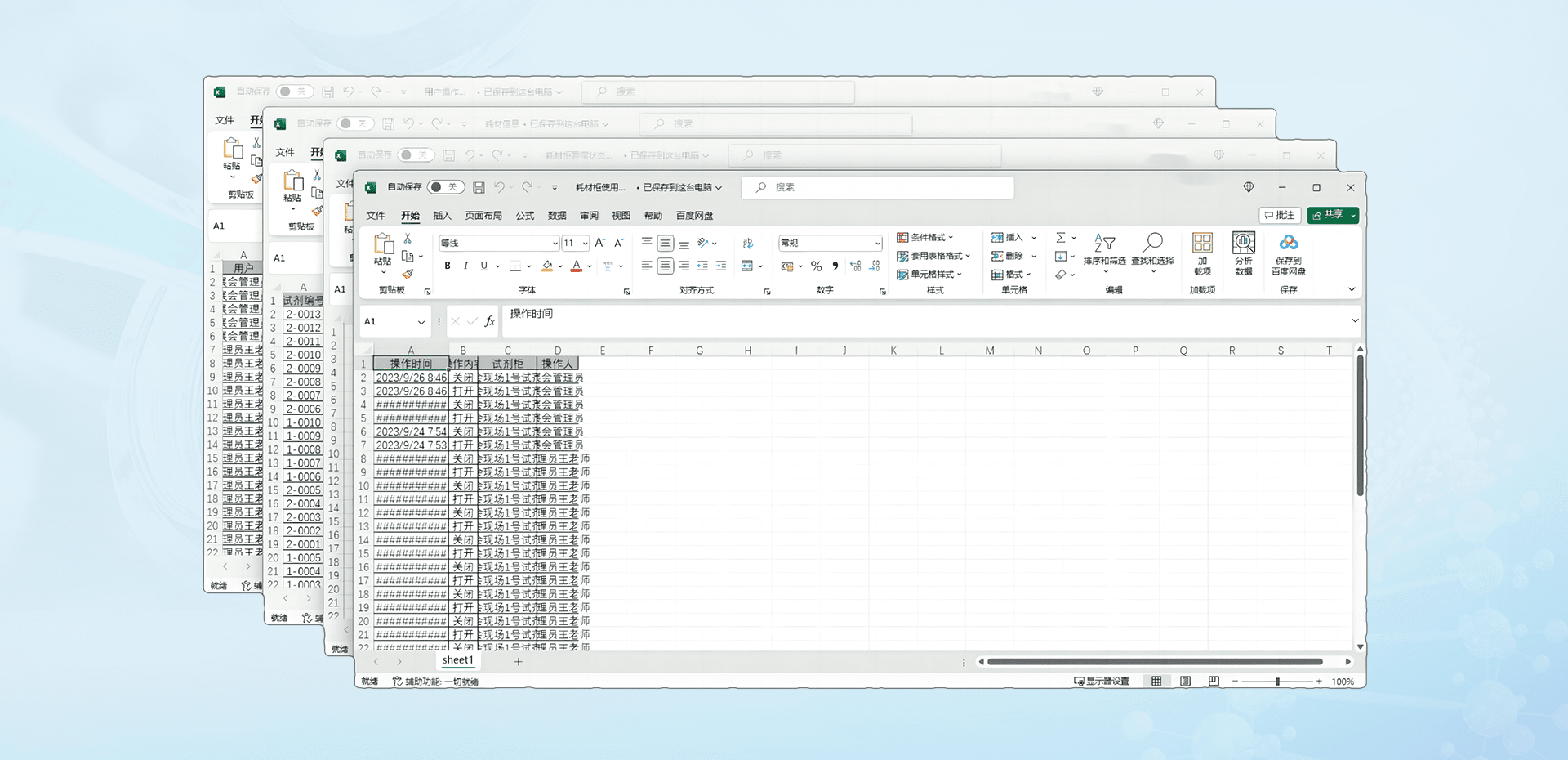The image size is (1568, 760).
Task: Click the fx insert function icon
Action: pos(489,321)
